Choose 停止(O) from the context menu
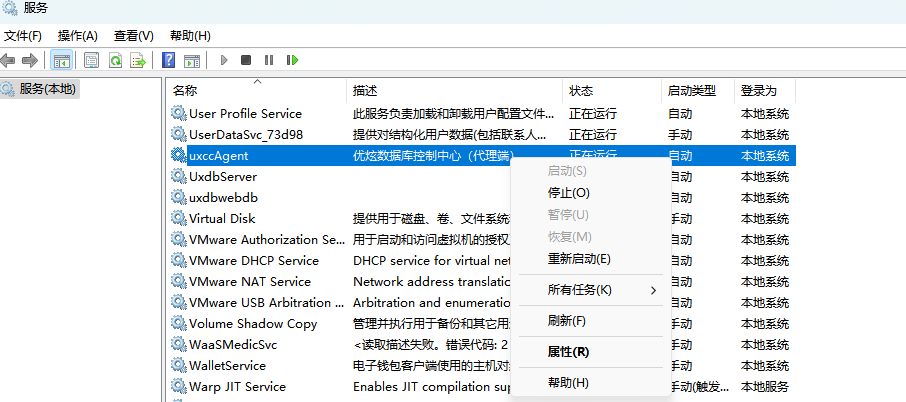This screenshot has height=402, width=906. 568,193
